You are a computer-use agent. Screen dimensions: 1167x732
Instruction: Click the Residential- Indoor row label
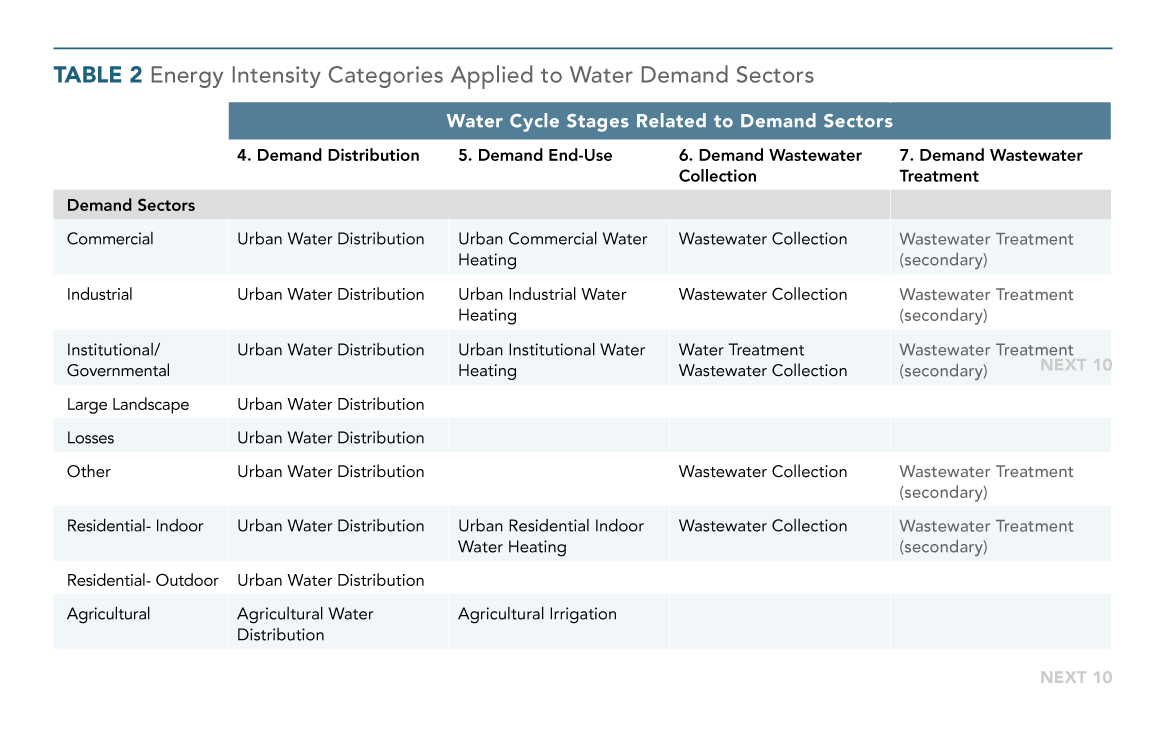tap(135, 526)
